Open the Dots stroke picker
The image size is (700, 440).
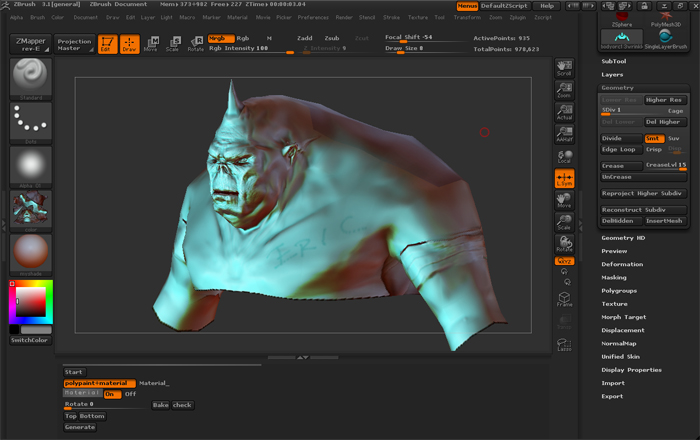[x=31, y=122]
